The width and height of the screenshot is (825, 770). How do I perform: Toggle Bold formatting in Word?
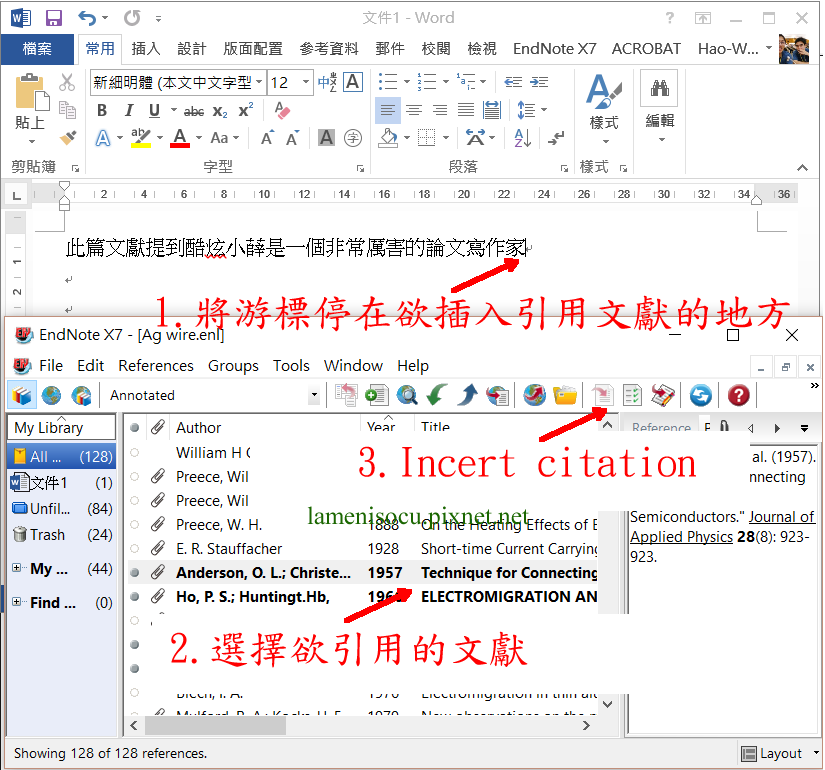[x=102, y=111]
